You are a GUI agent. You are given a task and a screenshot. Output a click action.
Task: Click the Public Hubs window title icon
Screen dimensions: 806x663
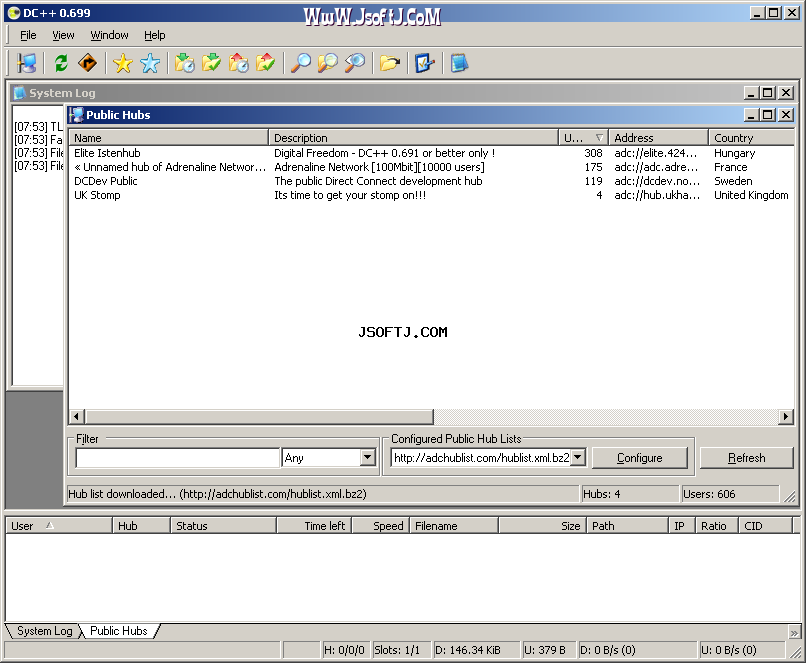pos(77,115)
